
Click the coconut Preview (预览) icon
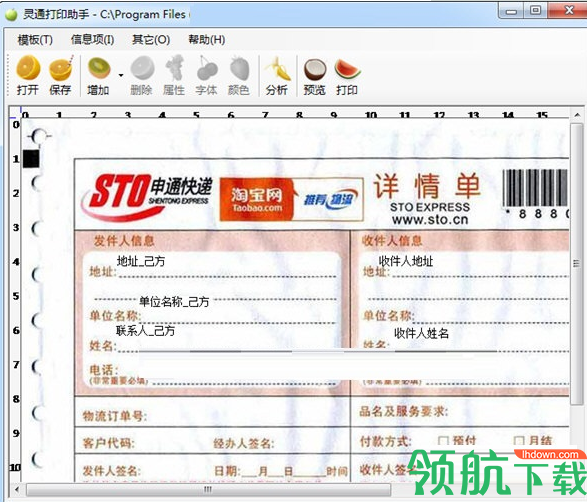[314, 69]
